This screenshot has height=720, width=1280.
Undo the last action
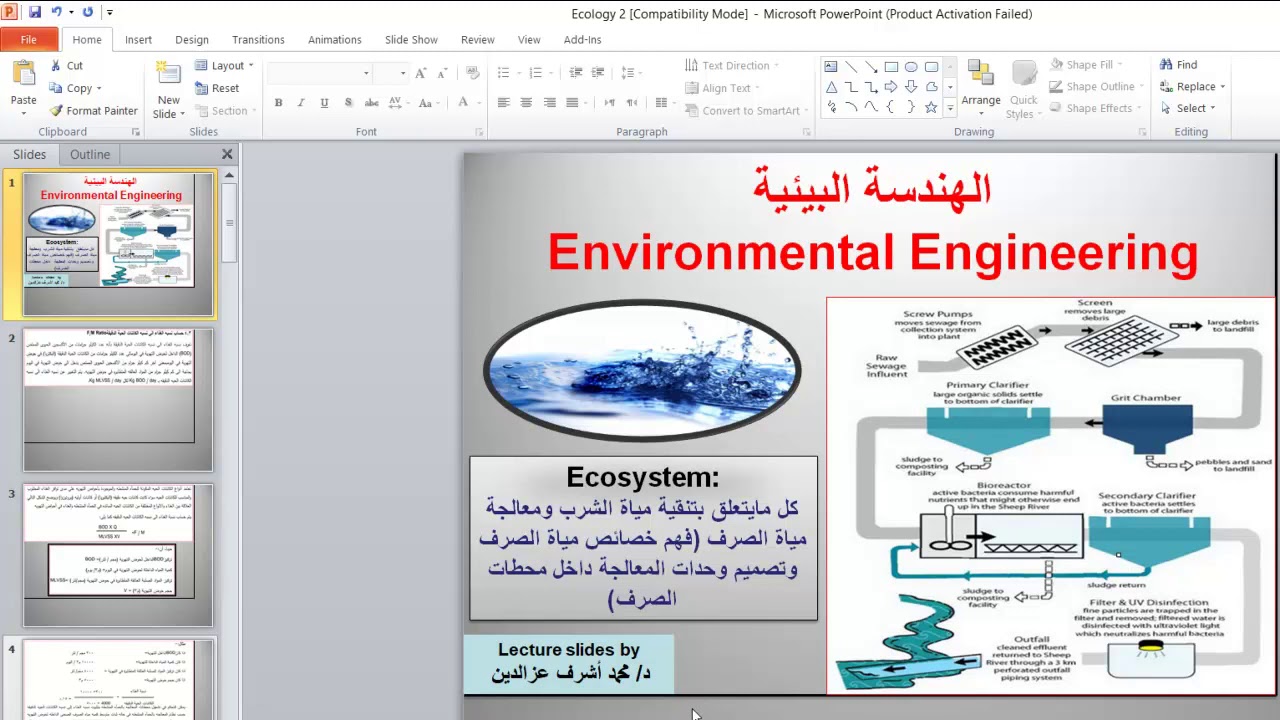56,13
